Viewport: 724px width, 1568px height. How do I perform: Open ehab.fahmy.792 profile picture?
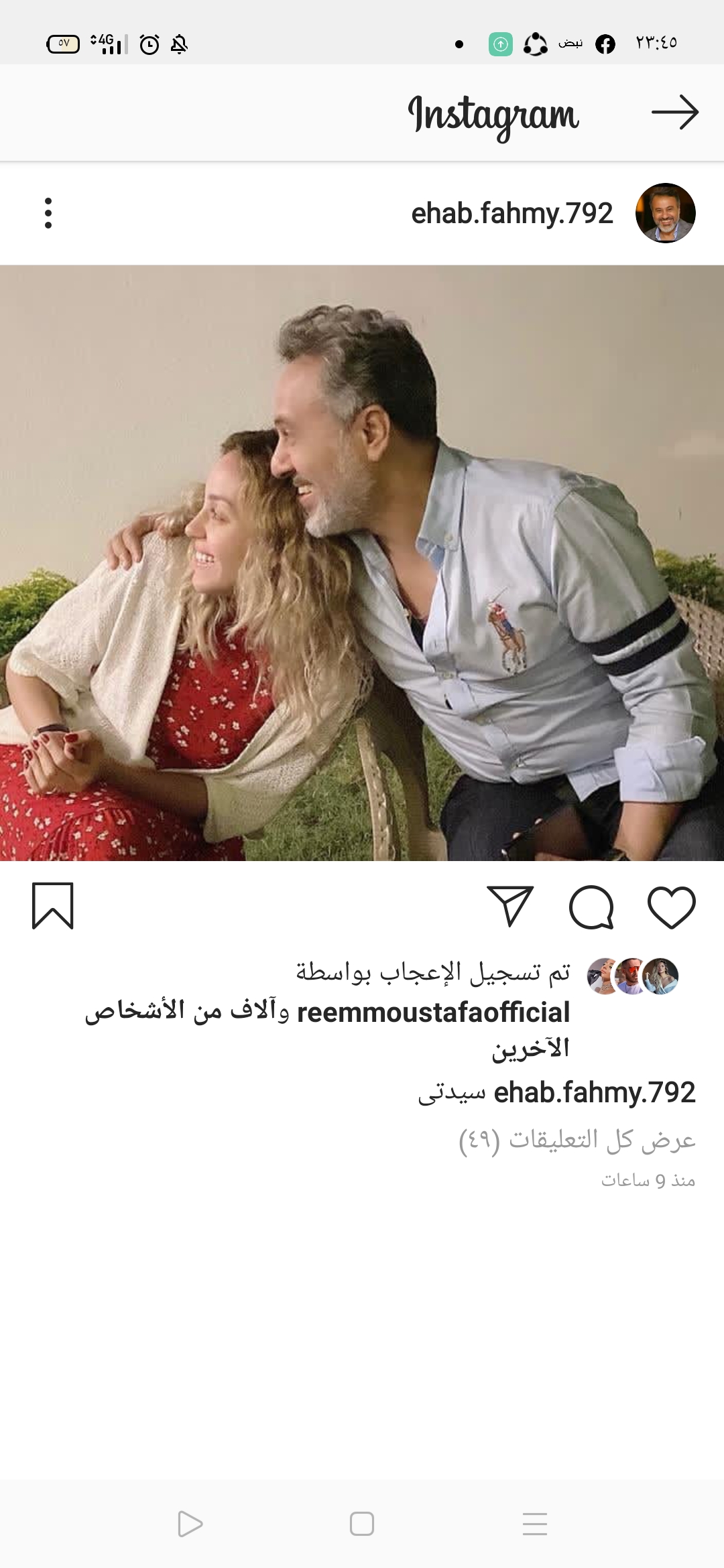click(x=665, y=213)
